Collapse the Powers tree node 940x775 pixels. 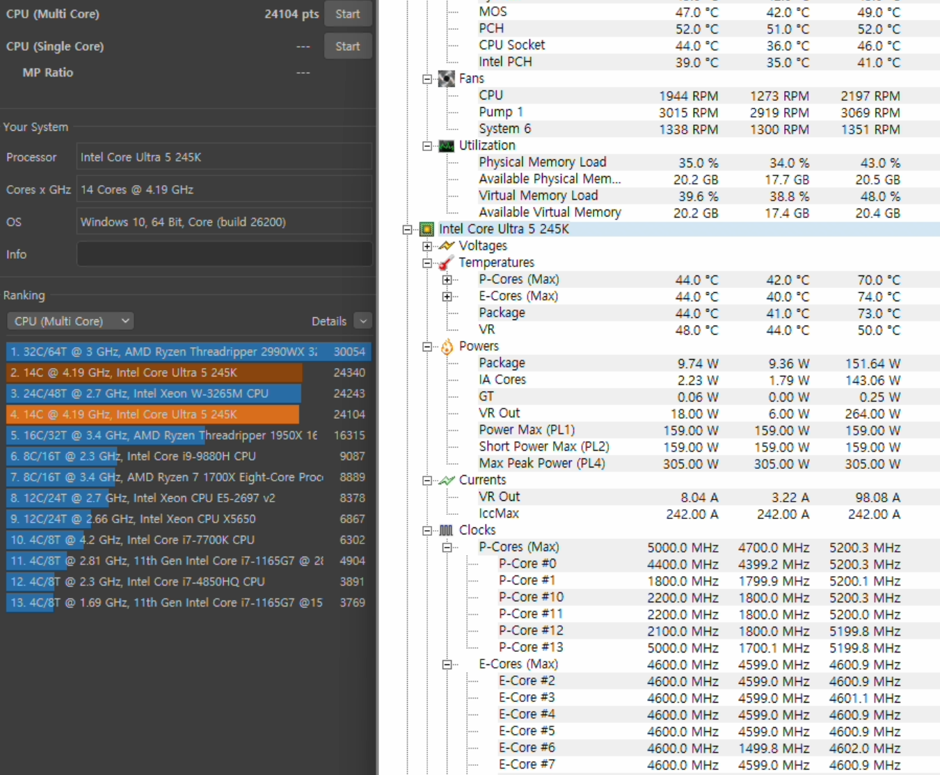pyautogui.click(x=427, y=347)
